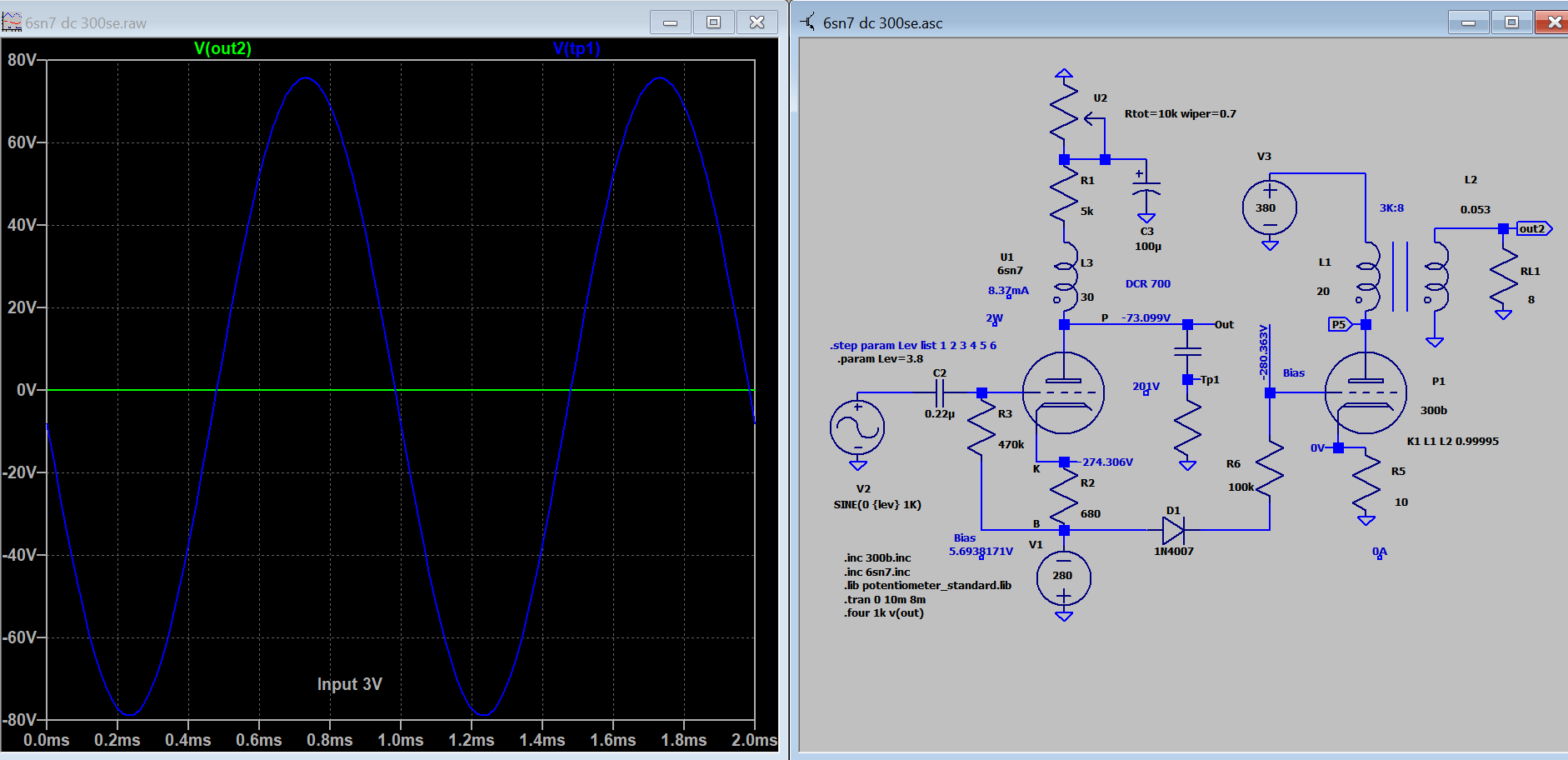Click the -73.099V plate voltage label
This screenshot has width=1568, height=760.
coord(1146,317)
